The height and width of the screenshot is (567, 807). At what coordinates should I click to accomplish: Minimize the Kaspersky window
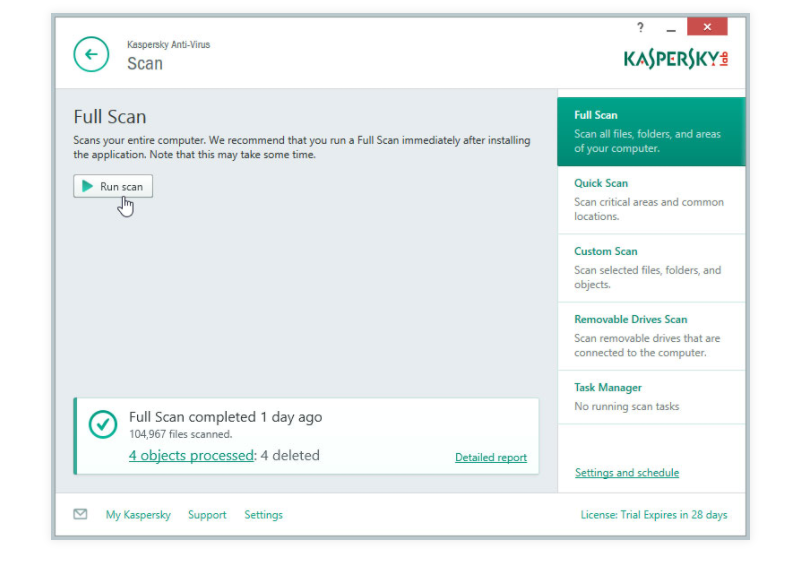[x=671, y=28]
